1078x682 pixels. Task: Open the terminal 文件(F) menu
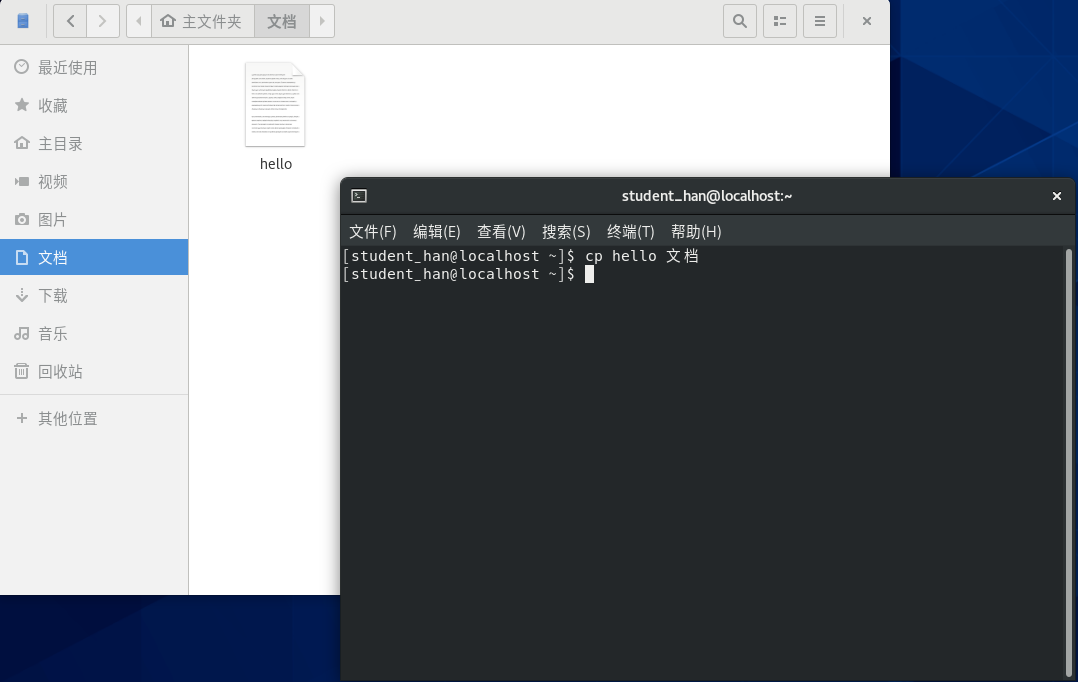click(x=373, y=232)
